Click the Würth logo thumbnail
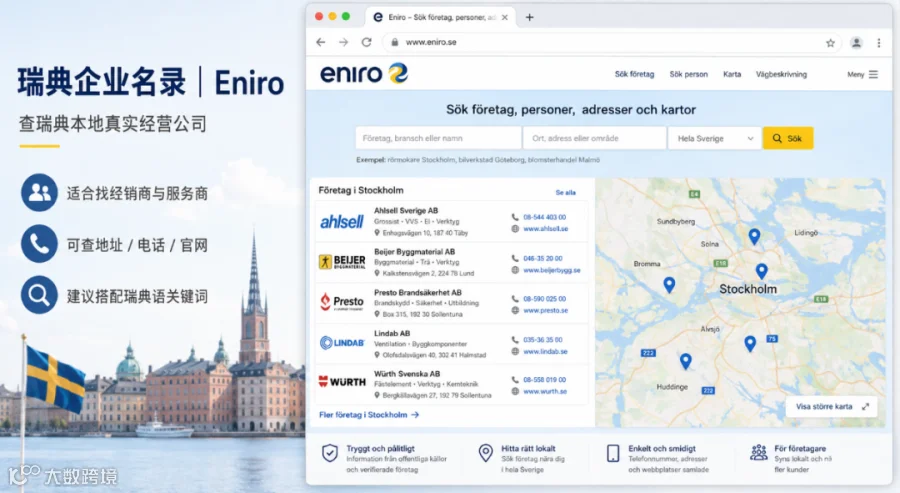Screen dimensions: 900x493 click(342, 382)
